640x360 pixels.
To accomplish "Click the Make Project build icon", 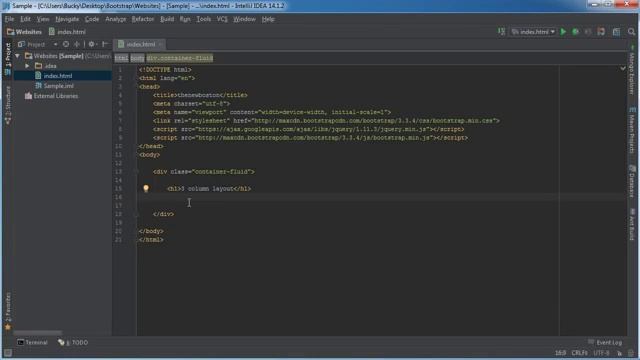I will pos(502,32).
